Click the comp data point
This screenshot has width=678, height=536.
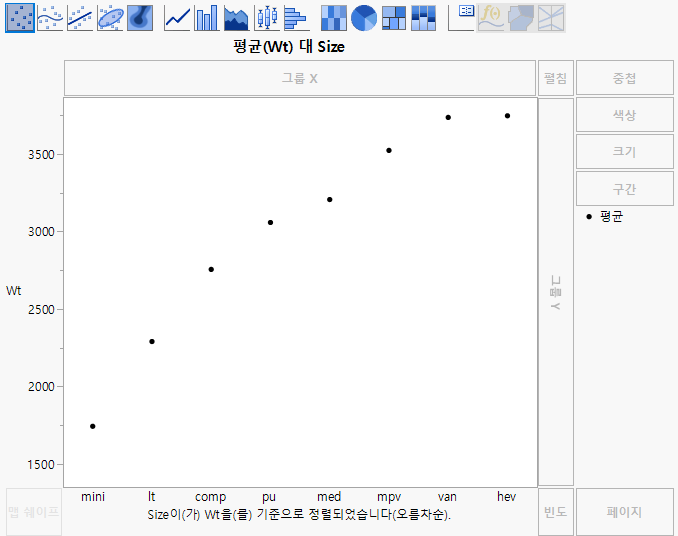tap(211, 269)
